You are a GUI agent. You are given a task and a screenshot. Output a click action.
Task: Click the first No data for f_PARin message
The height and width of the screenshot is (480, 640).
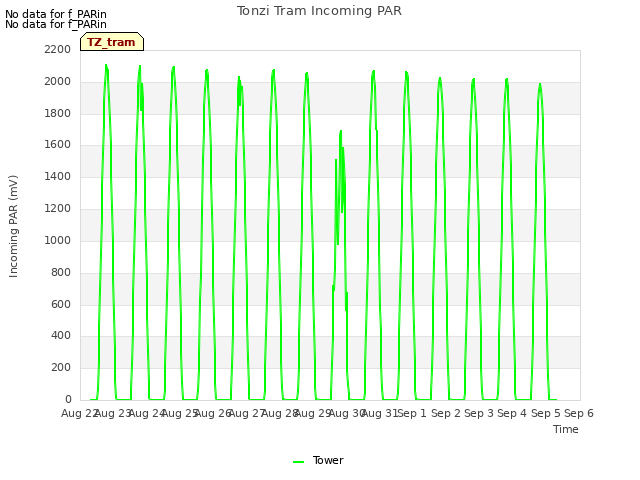click(56, 14)
